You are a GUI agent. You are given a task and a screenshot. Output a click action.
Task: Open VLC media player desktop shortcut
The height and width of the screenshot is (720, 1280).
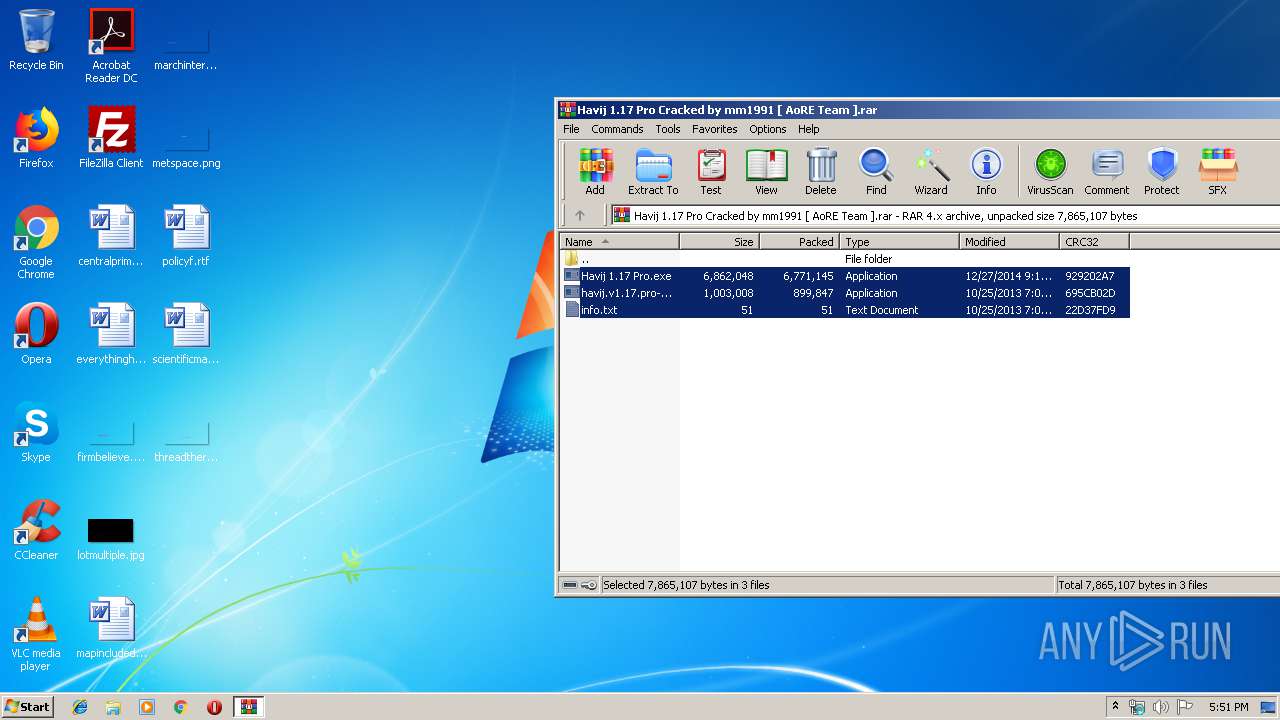(x=36, y=634)
